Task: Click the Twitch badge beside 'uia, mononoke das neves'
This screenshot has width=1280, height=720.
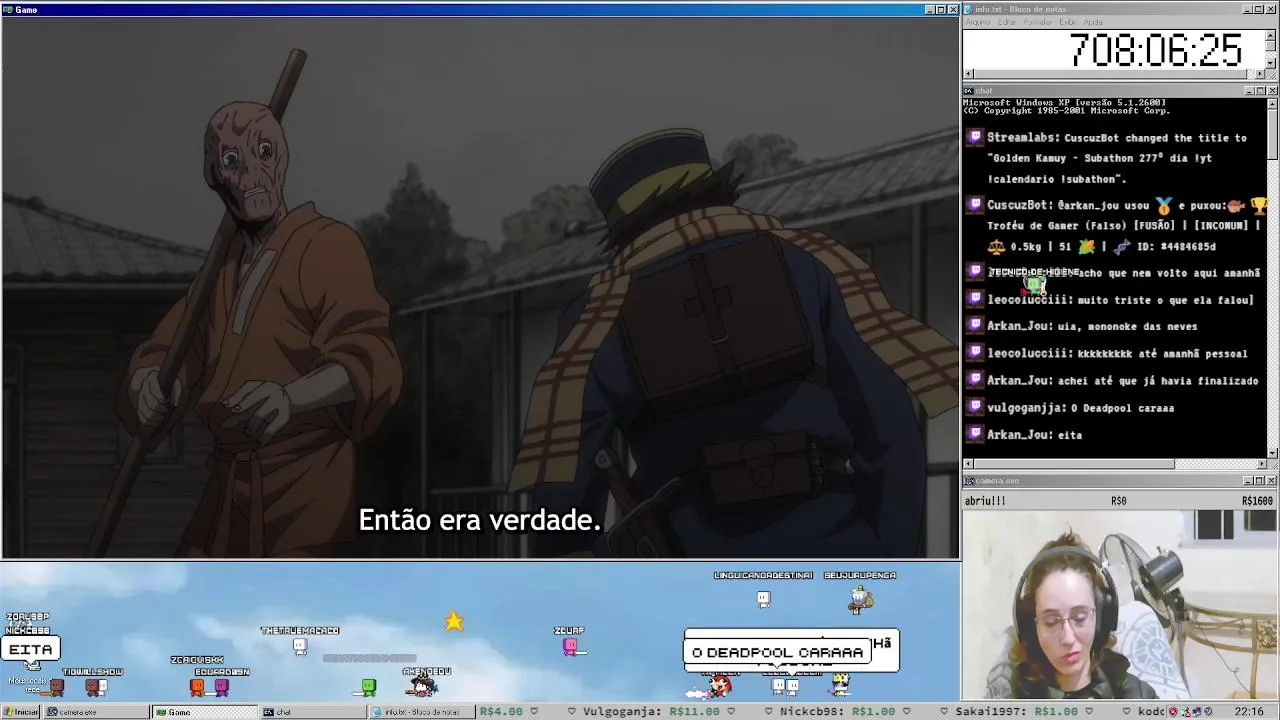Action: [976, 326]
